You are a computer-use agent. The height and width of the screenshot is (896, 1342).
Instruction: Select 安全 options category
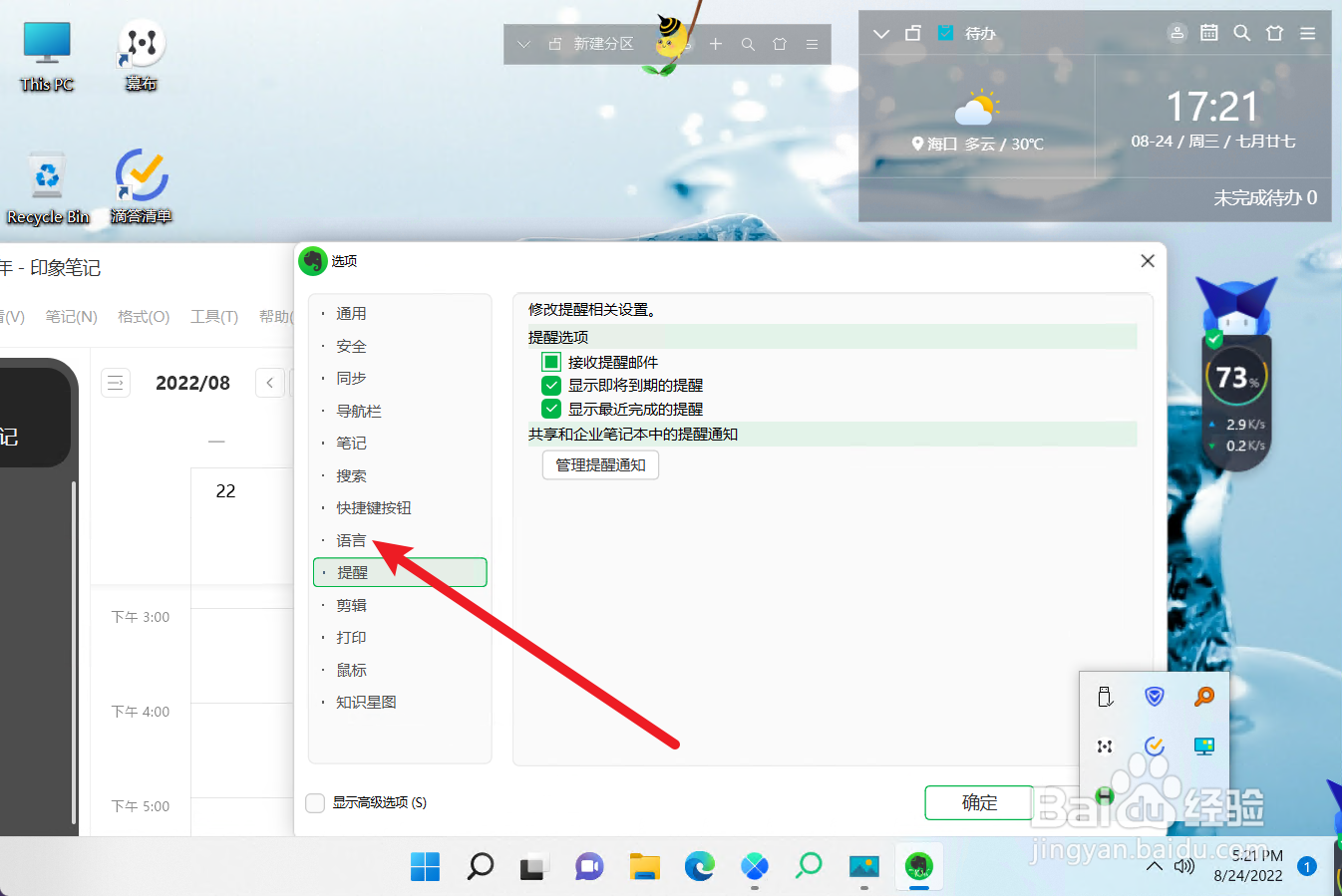coord(400,346)
